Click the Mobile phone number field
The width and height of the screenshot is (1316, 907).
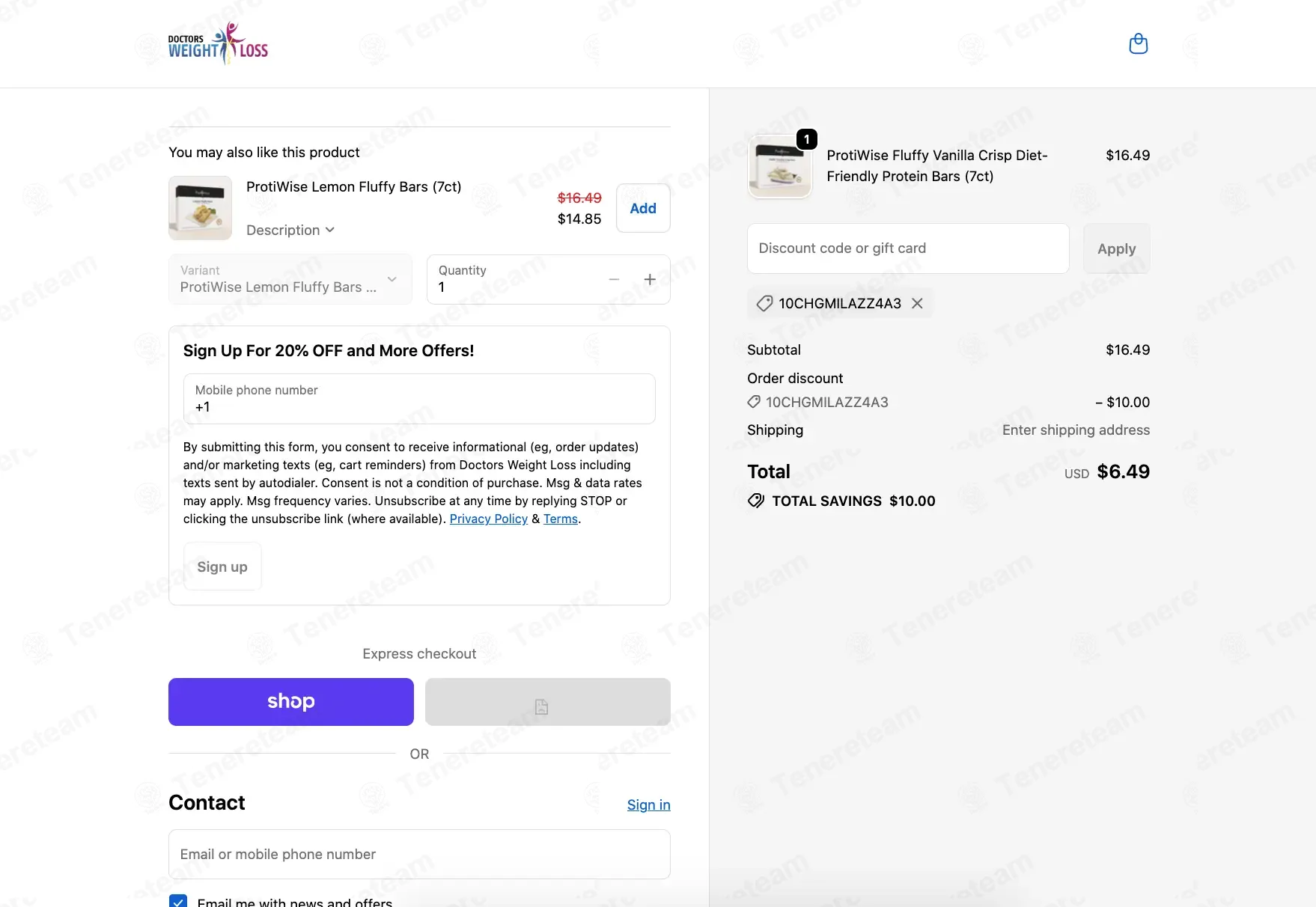pyautogui.click(x=419, y=399)
